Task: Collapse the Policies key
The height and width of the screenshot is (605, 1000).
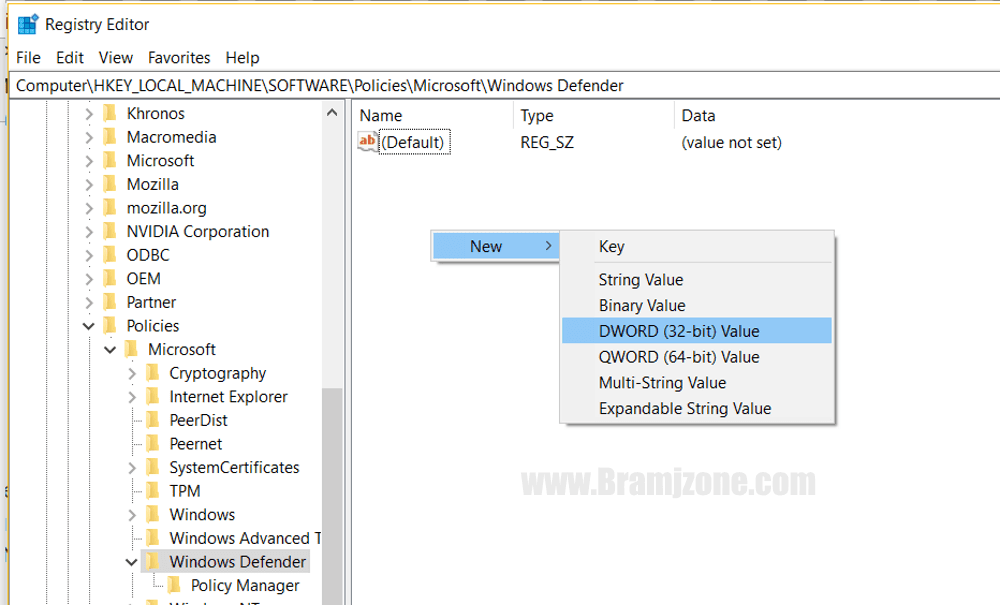Action: tap(89, 326)
